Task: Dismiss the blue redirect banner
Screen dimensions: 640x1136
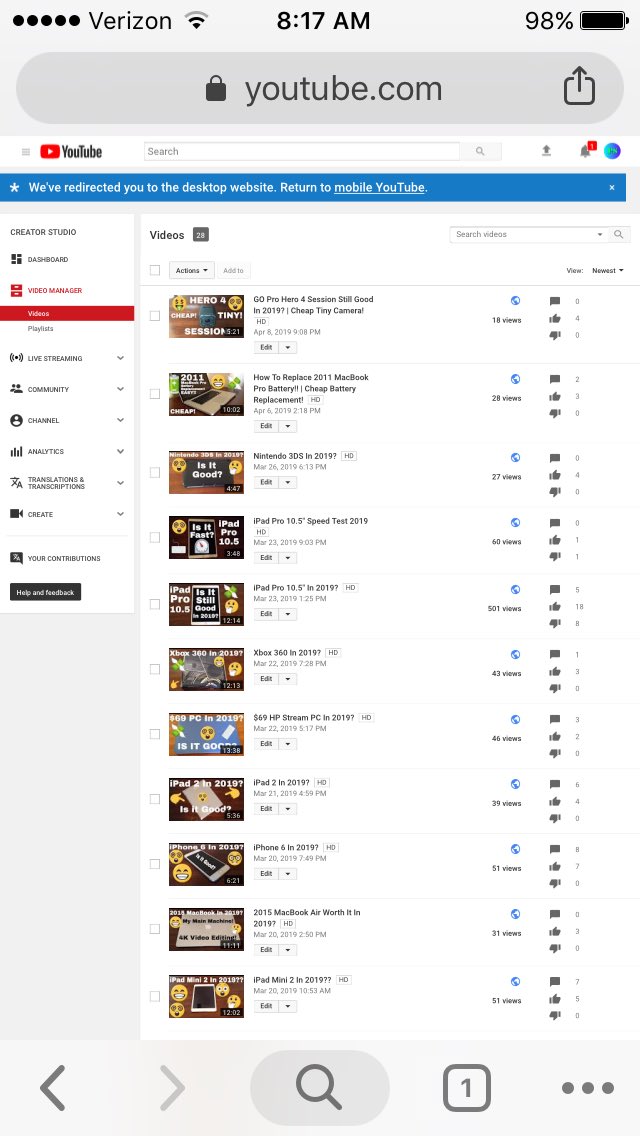Action: [x=612, y=188]
